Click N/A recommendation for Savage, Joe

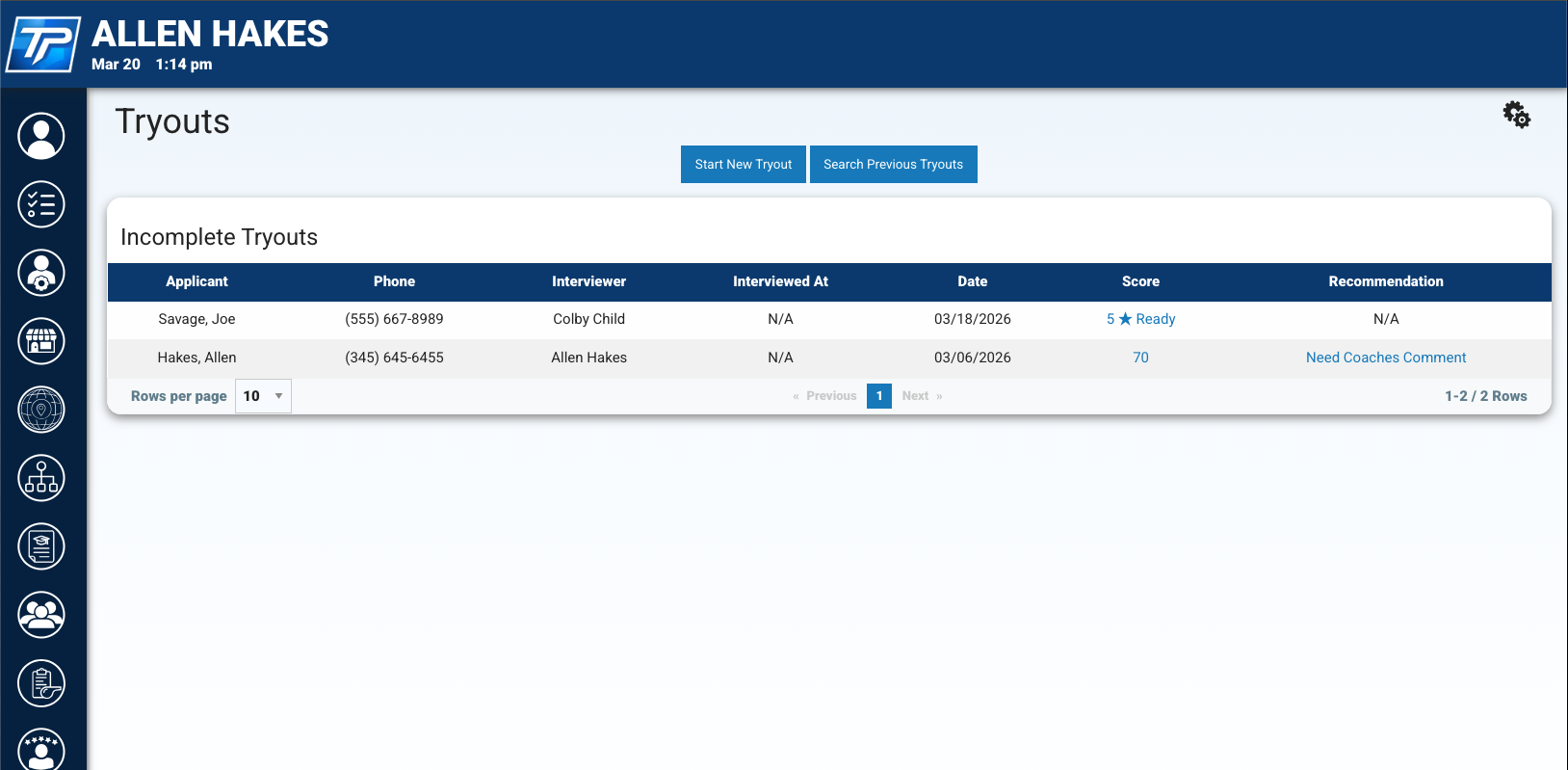coord(1386,319)
